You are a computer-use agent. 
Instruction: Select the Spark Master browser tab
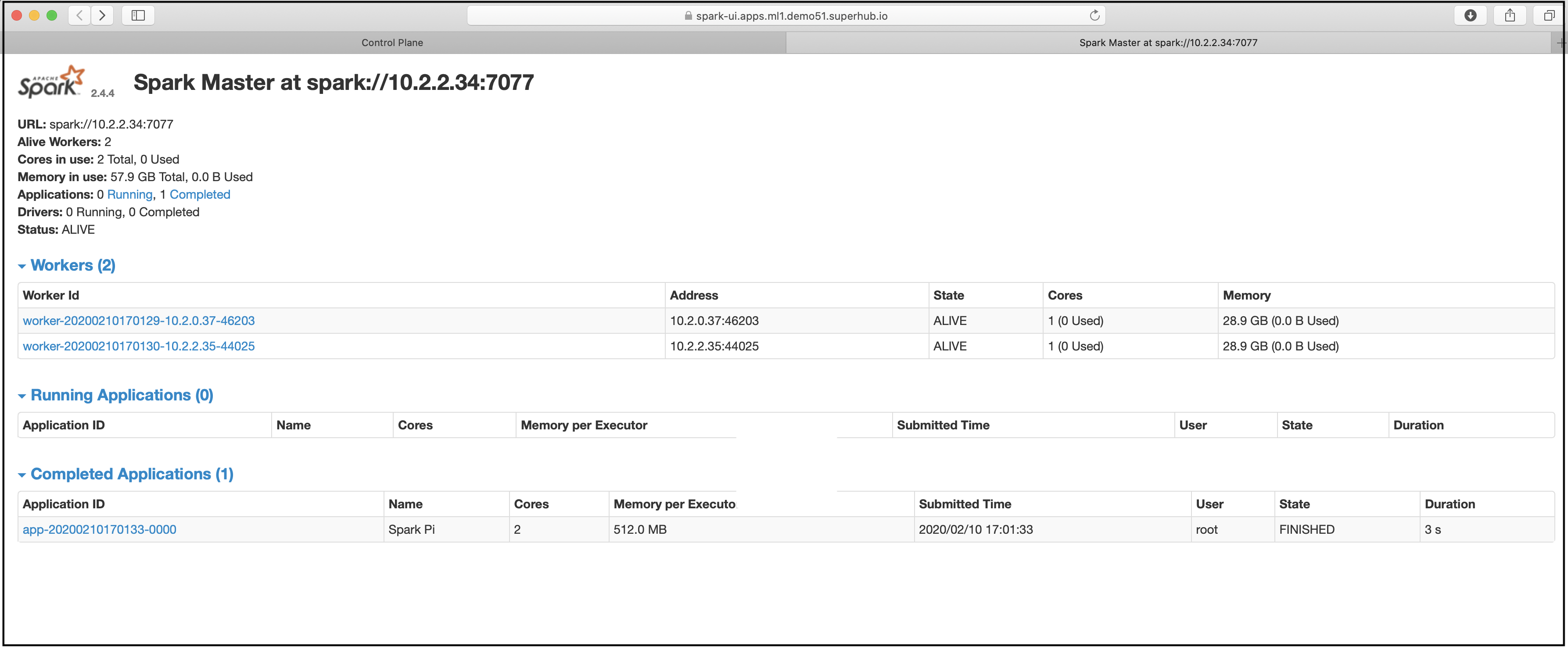click(x=1168, y=43)
